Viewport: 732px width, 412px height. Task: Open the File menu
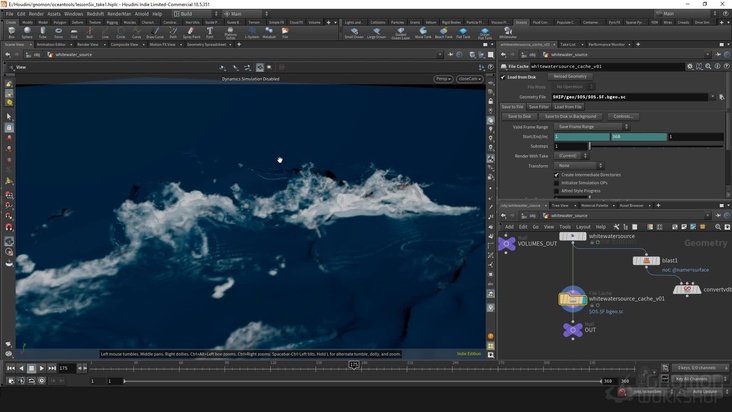(x=9, y=14)
